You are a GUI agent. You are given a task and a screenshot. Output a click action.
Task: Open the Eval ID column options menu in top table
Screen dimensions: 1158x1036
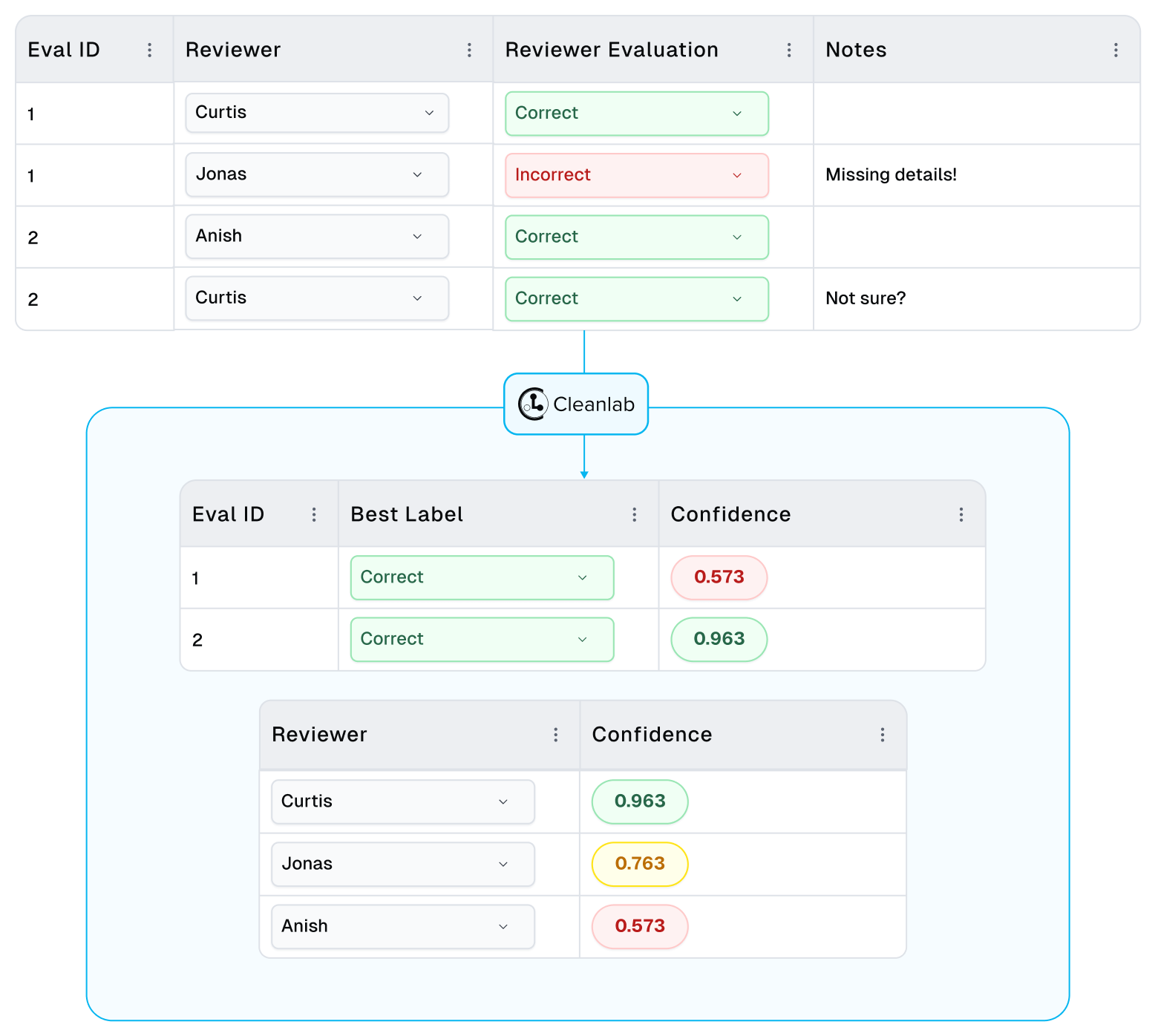click(x=149, y=50)
